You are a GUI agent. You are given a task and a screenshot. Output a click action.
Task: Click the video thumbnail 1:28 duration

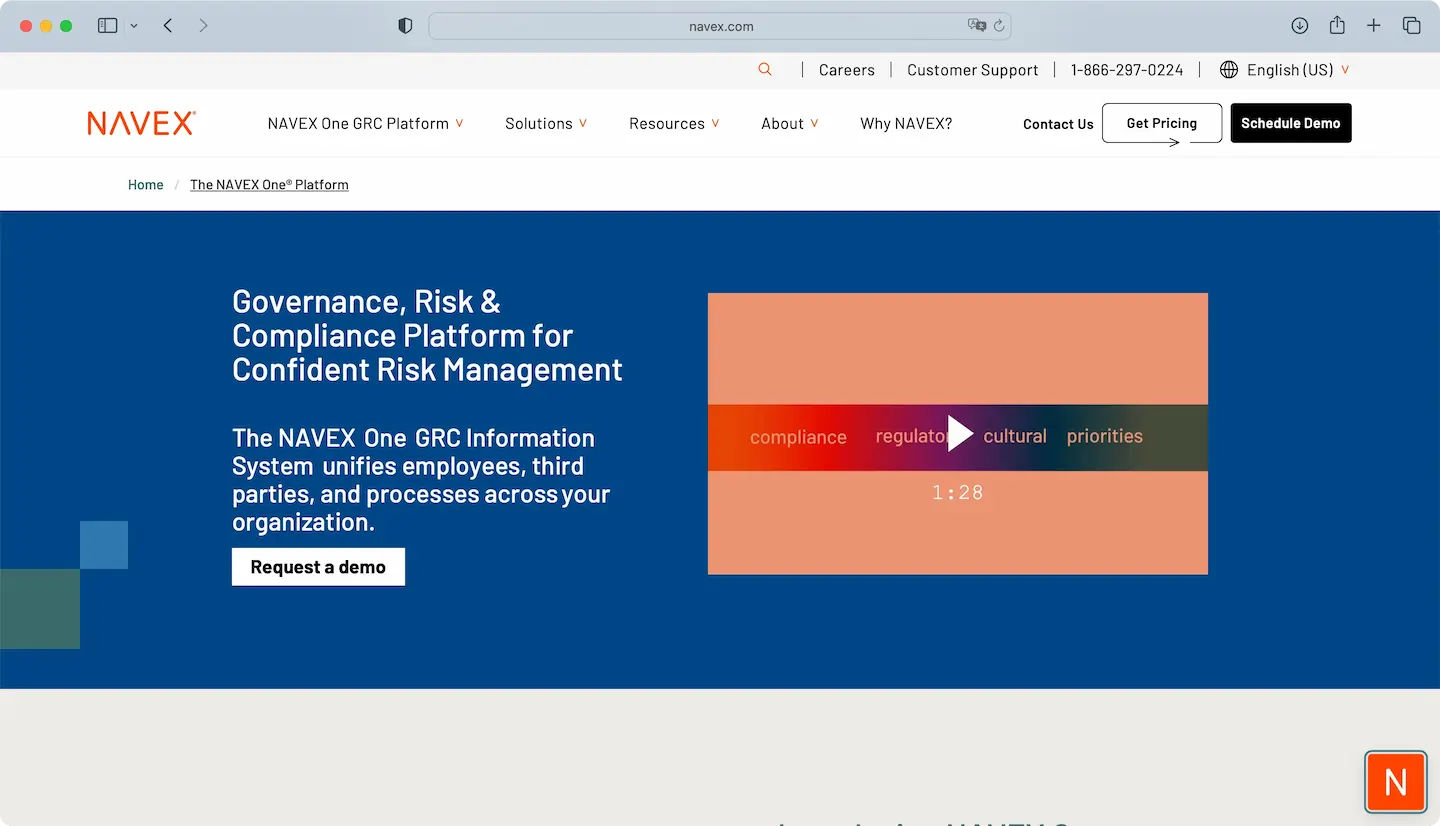[958, 492]
